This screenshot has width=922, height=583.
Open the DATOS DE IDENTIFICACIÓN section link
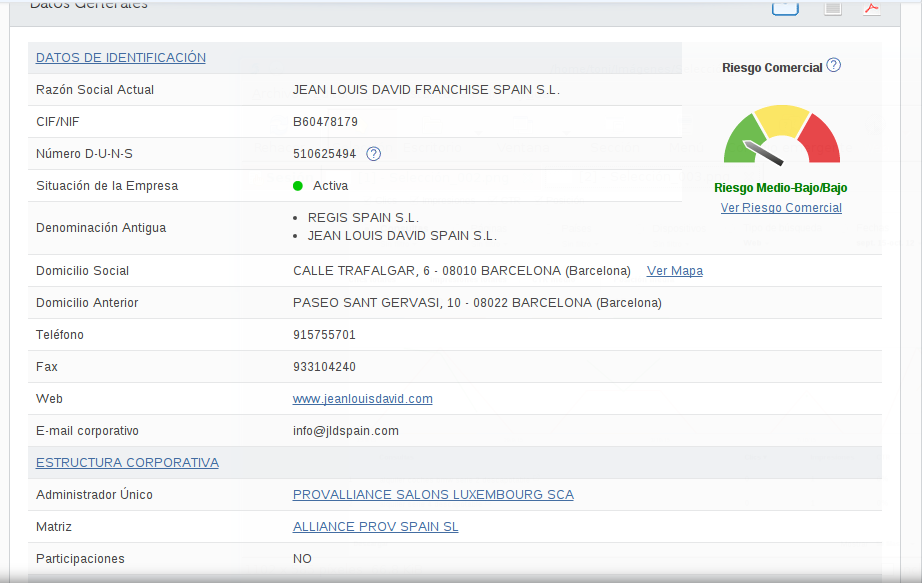coord(121,58)
